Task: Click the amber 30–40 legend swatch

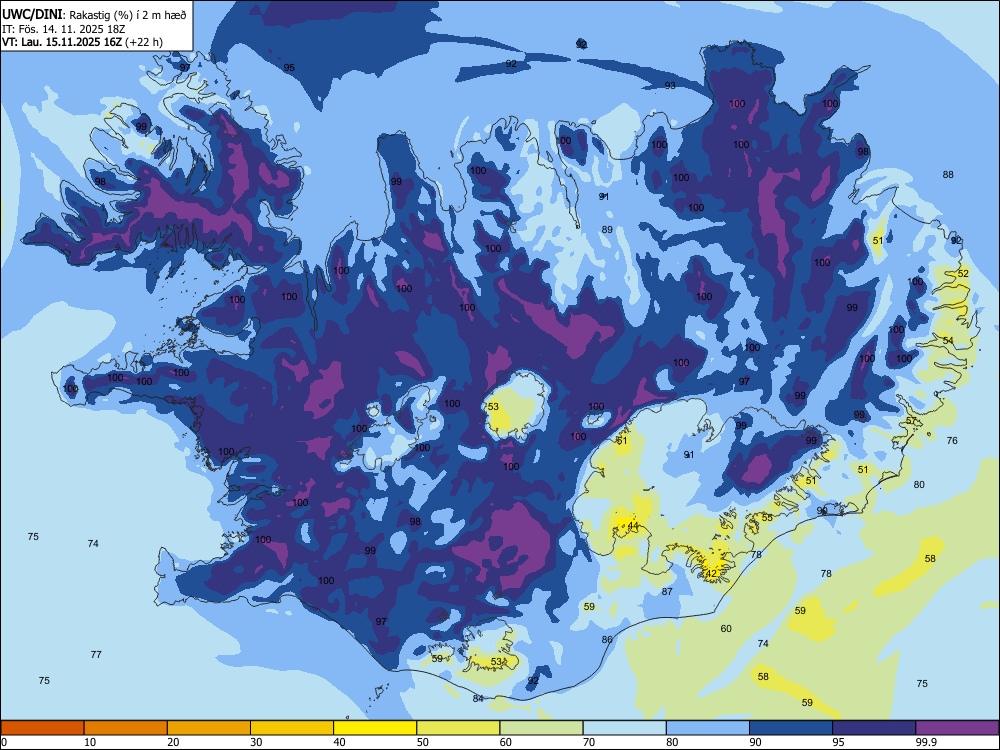Action: [x=292, y=728]
